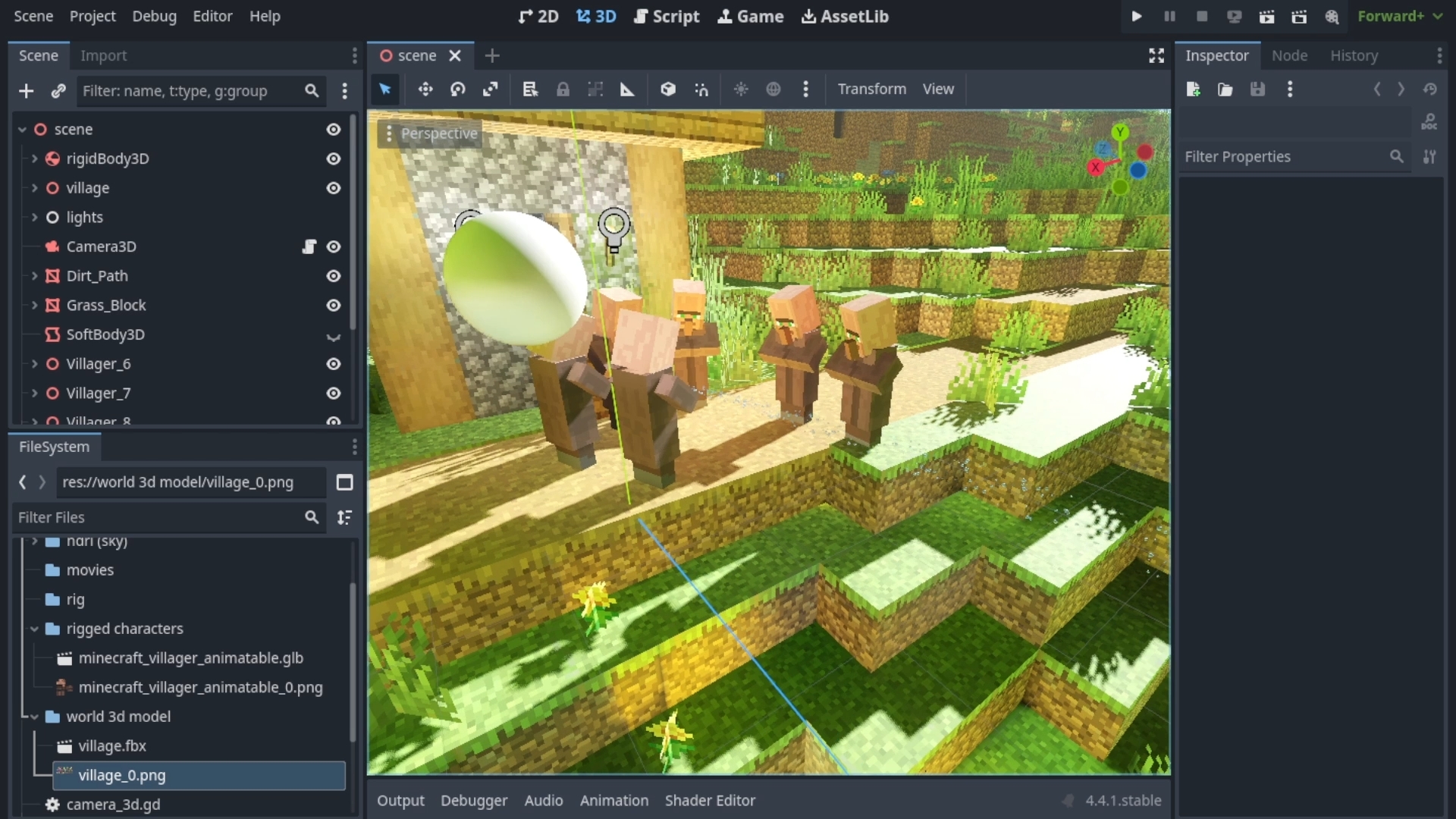
Task: Save the edited resource disk icon
Action: pyautogui.click(x=1258, y=89)
